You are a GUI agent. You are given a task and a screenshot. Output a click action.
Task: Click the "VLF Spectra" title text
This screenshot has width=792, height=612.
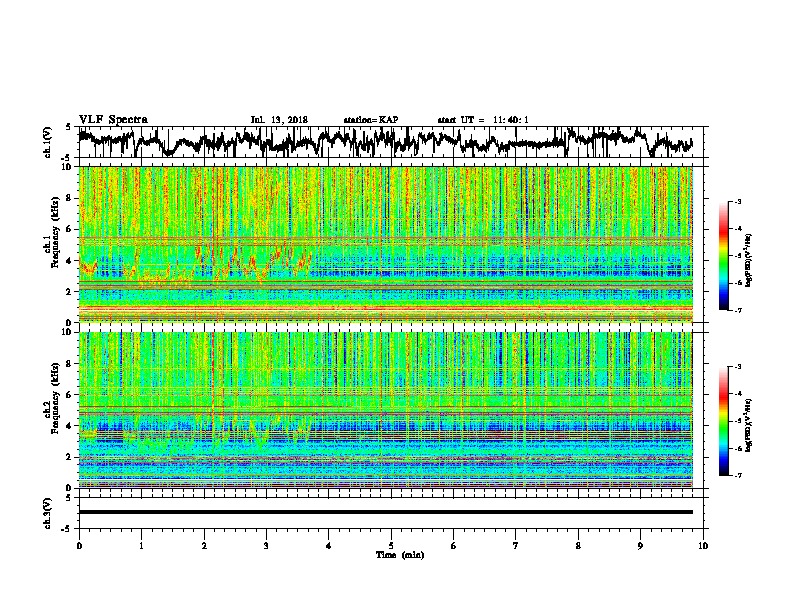coord(113,120)
